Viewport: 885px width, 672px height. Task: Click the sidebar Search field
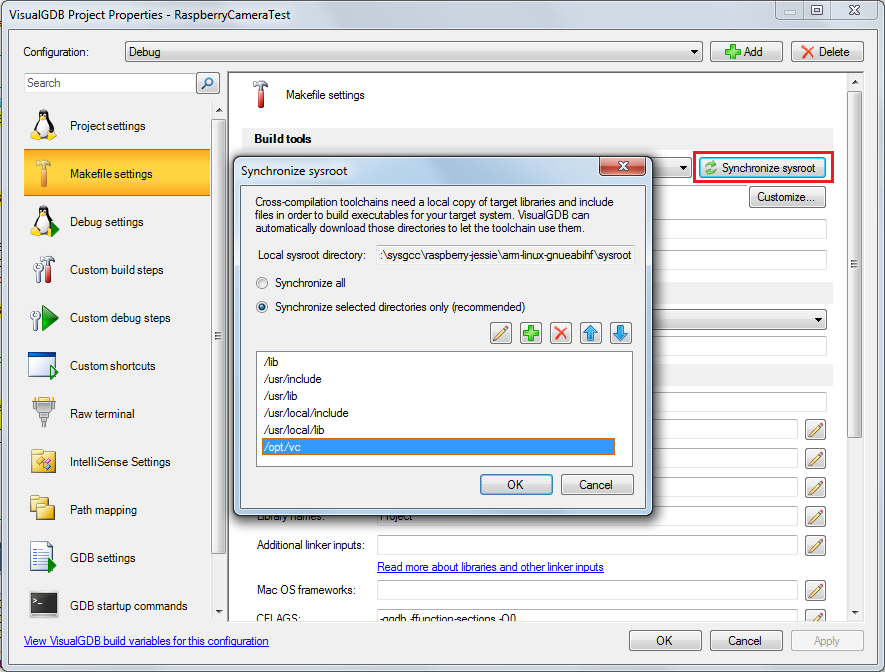tap(109, 83)
